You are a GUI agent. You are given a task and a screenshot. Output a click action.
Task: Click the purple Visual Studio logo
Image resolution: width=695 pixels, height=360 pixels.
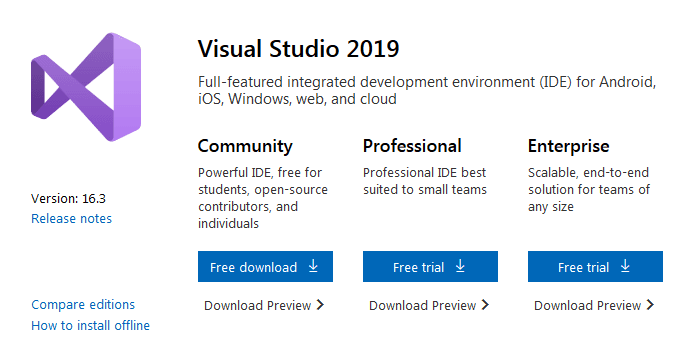(86, 87)
